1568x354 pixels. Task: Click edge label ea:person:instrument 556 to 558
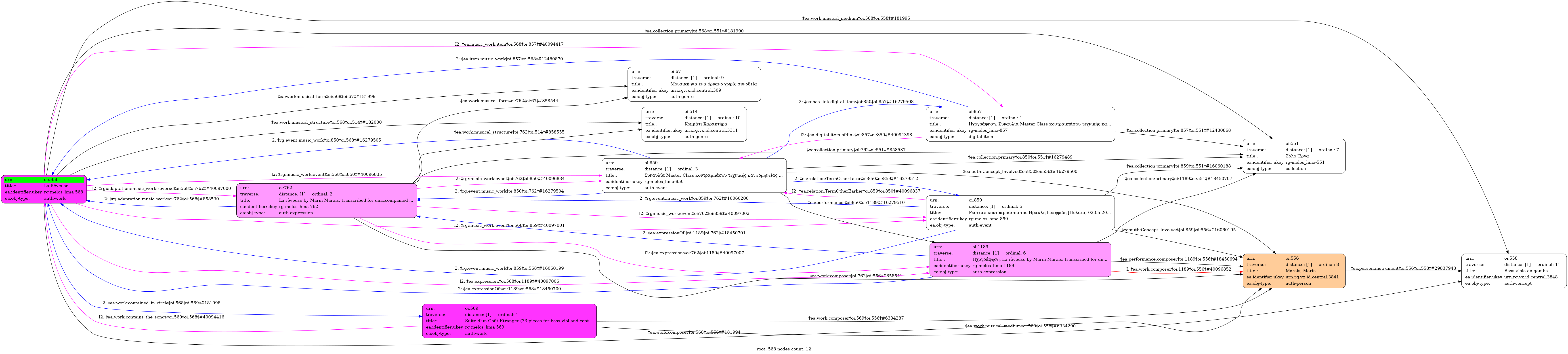point(1403,268)
